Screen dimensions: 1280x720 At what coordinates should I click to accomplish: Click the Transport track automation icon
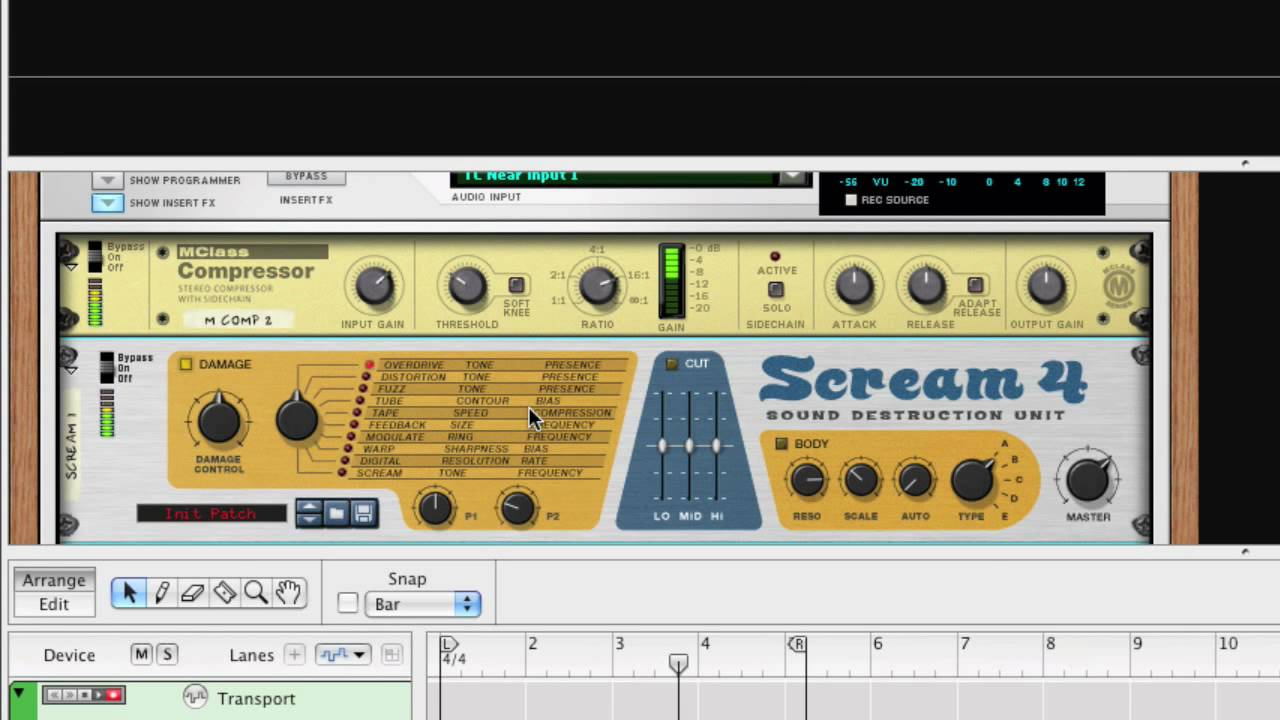point(195,696)
